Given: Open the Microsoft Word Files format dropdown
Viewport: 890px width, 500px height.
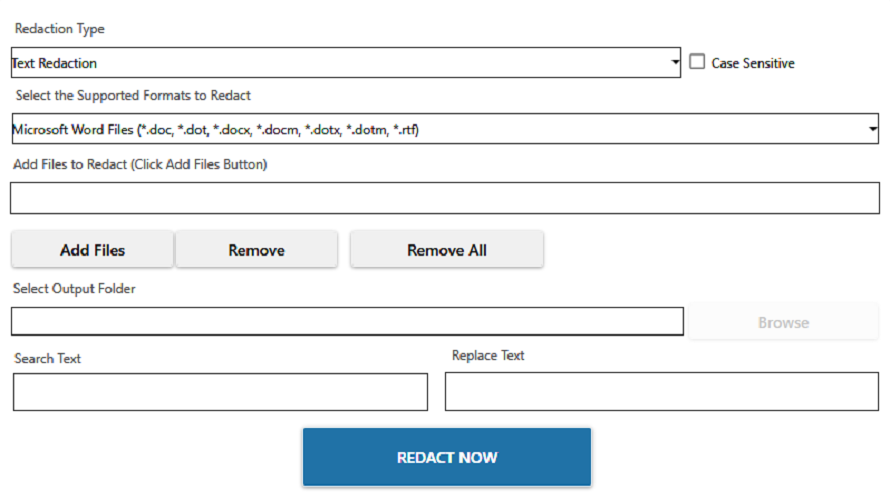Looking at the screenshot, I should [x=440, y=129].
